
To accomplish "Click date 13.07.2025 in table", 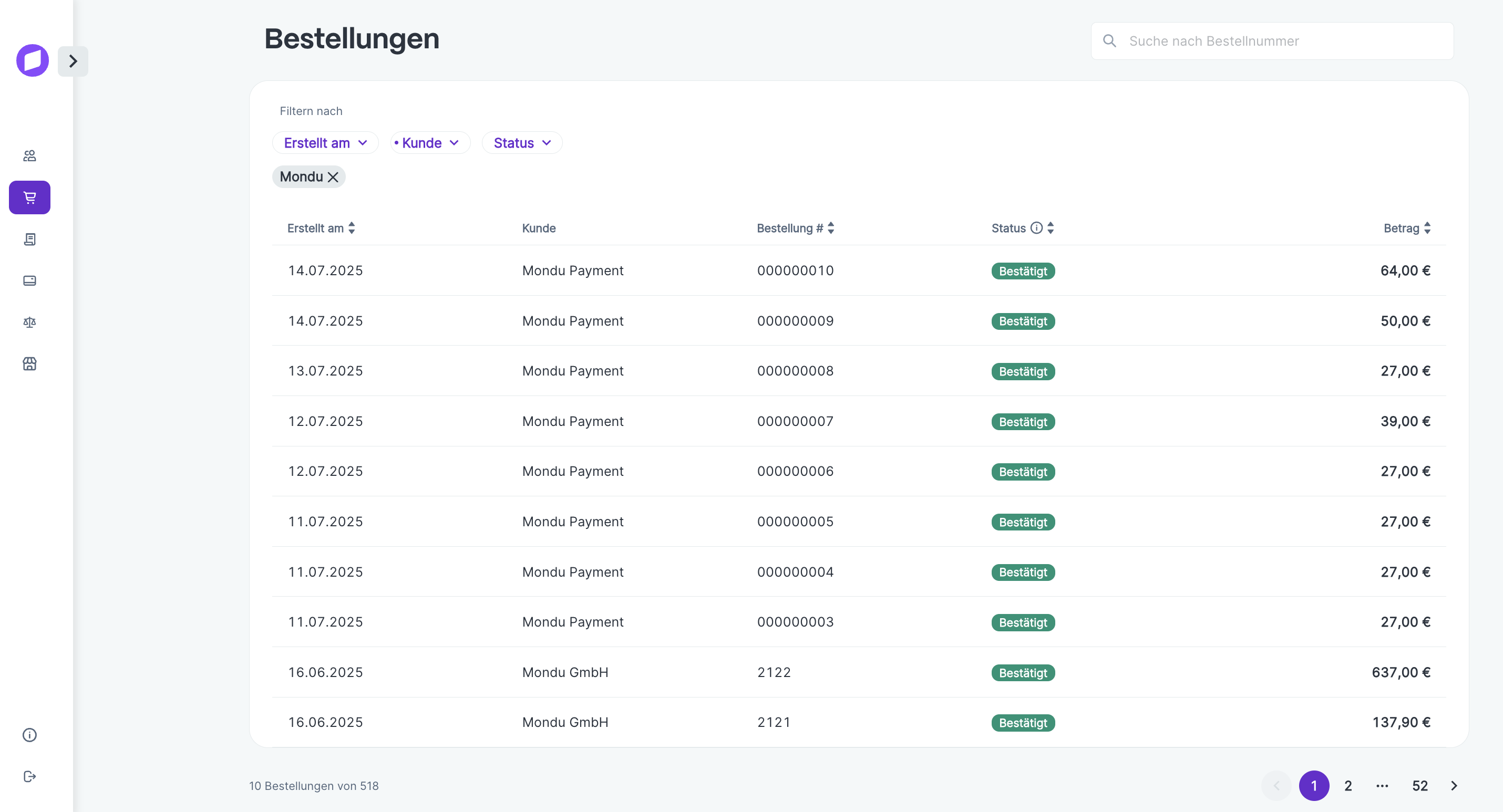I will tap(326, 371).
